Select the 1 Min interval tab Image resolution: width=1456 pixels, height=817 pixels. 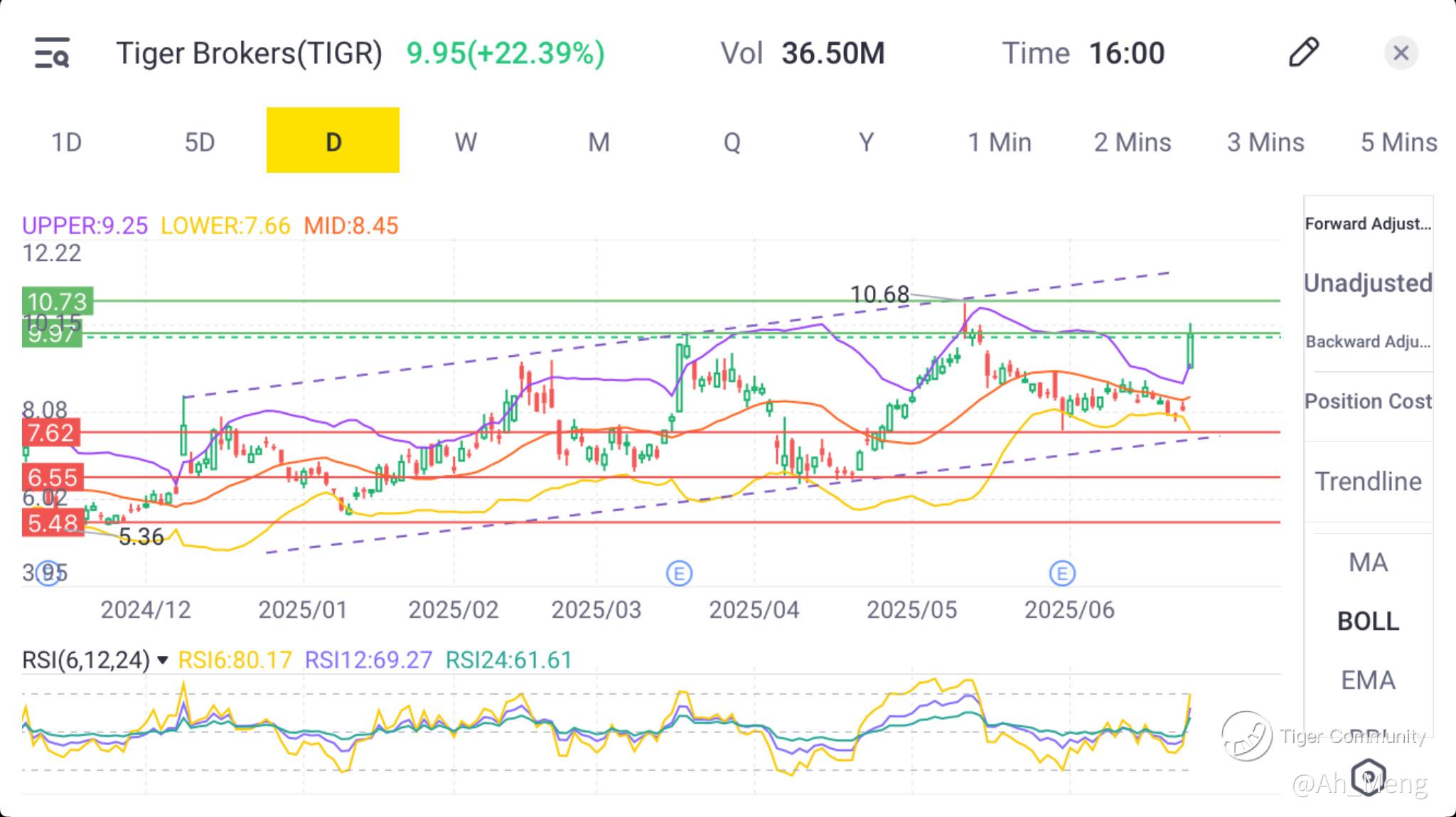point(999,142)
